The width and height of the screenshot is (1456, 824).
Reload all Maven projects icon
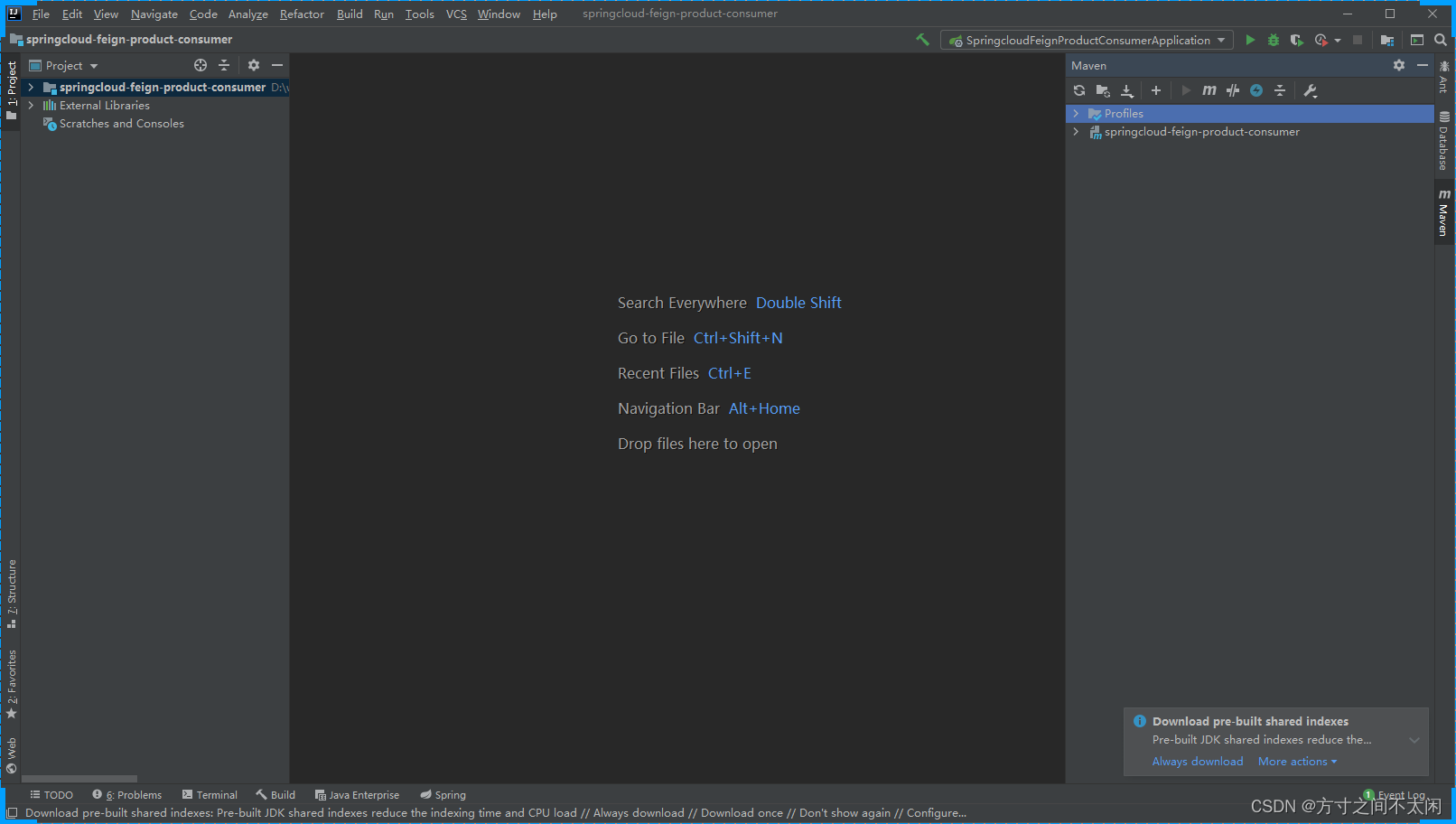coord(1079,90)
